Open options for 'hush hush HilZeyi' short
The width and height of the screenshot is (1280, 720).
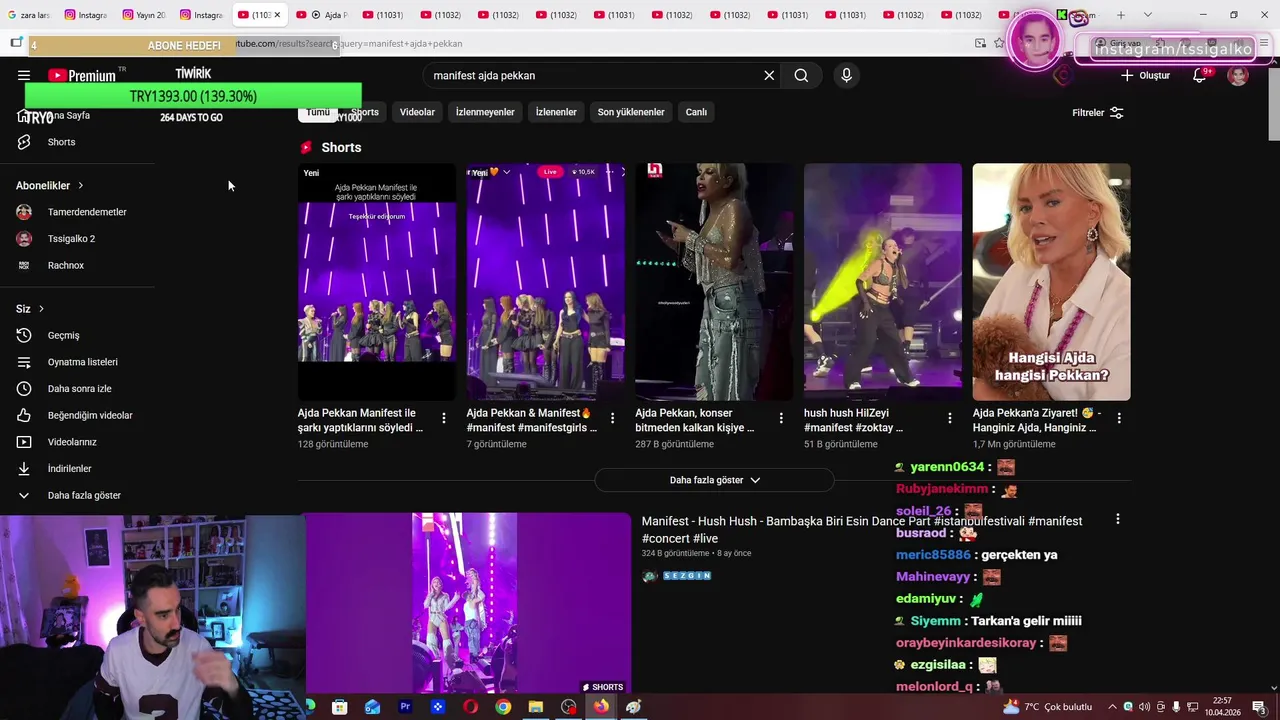pos(950,418)
